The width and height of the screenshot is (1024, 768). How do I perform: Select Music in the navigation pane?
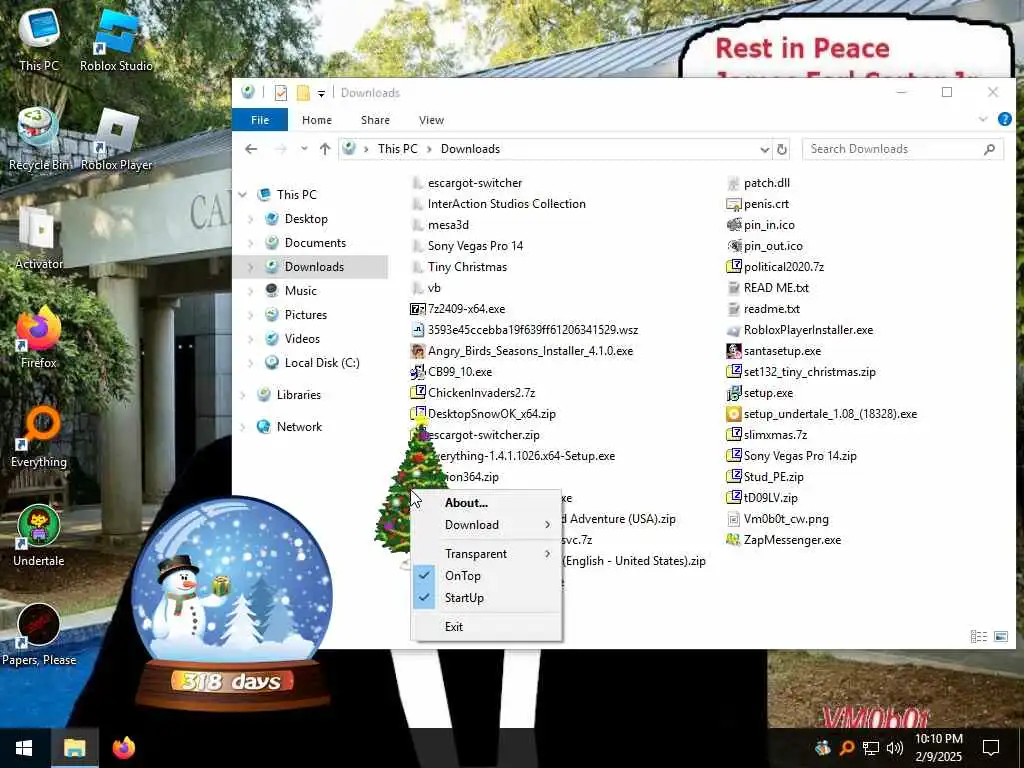tap(300, 291)
